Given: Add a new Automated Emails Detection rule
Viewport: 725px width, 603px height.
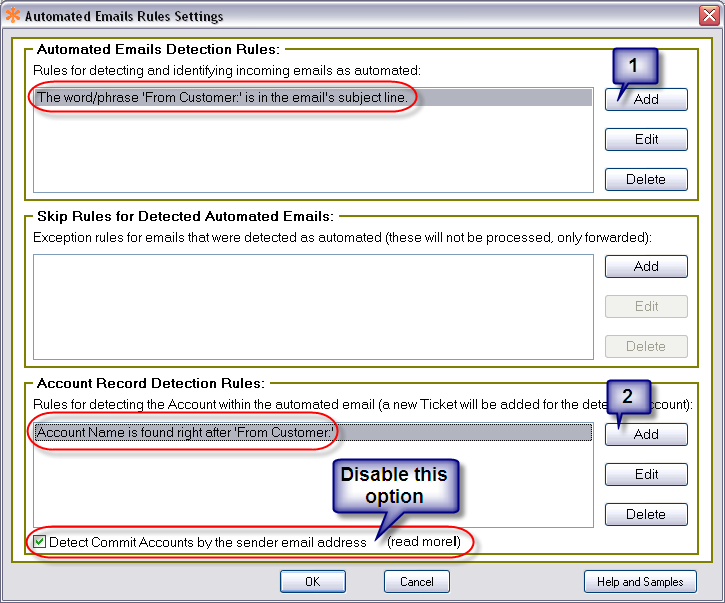Looking at the screenshot, I should pos(646,99).
